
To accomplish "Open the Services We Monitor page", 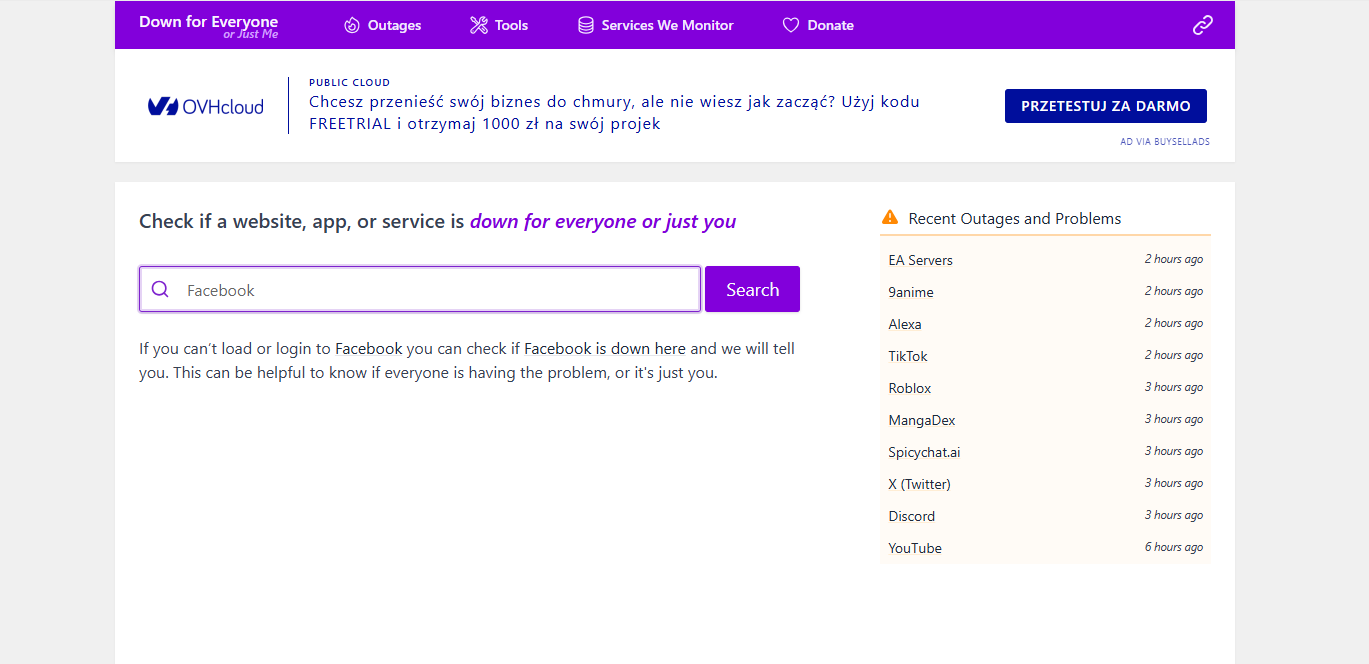I will (x=667, y=25).
